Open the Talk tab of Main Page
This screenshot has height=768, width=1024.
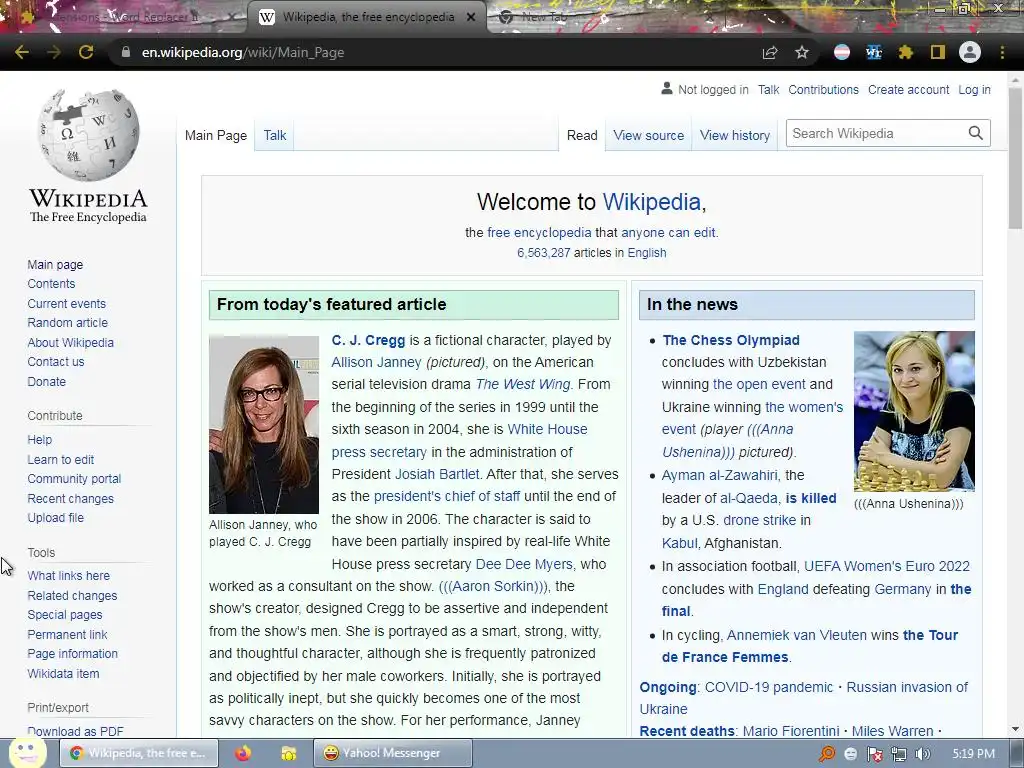(275, 135)
